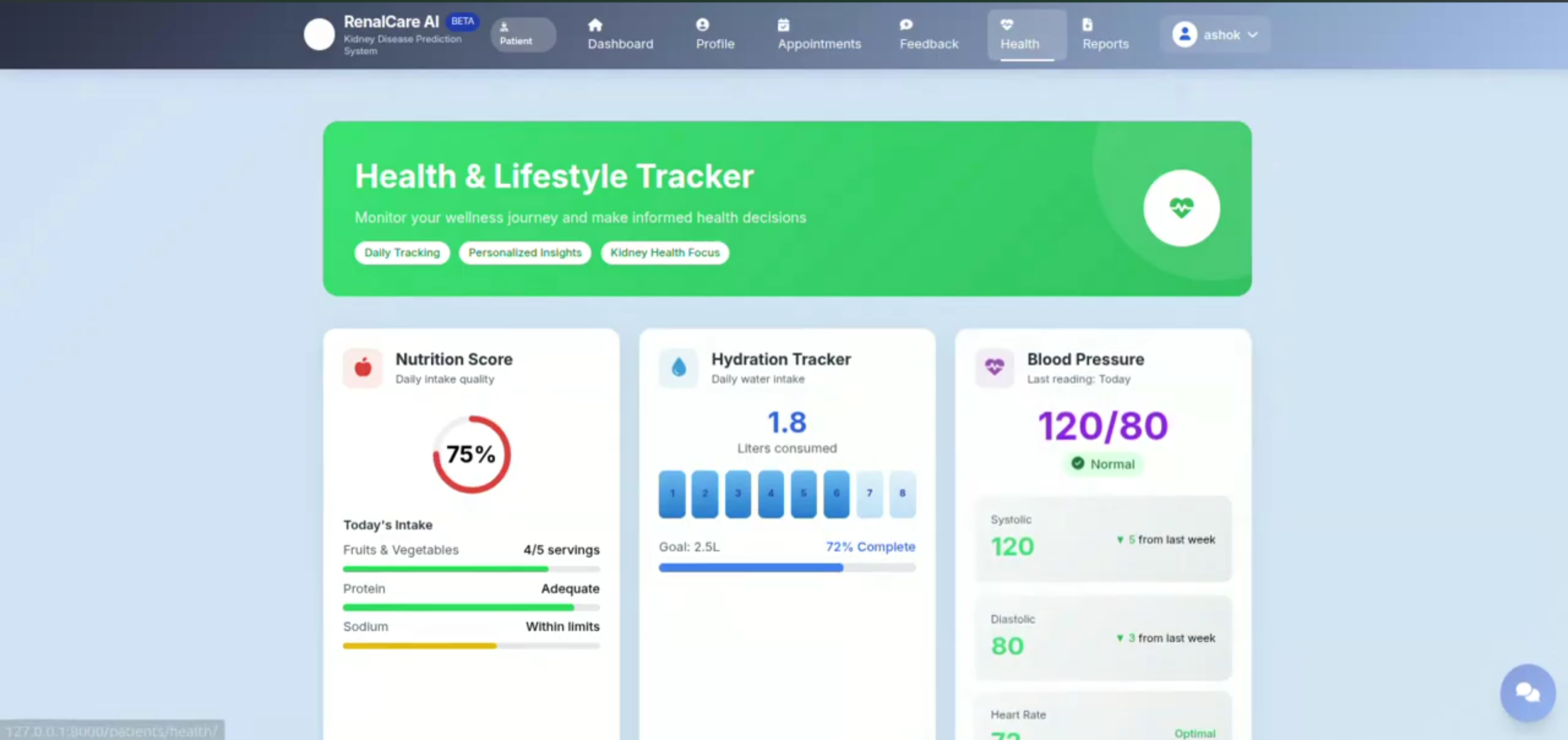
Task: Click the 1.8 liters consumed value
Action: pyautogui.click(x=787, y=422)
